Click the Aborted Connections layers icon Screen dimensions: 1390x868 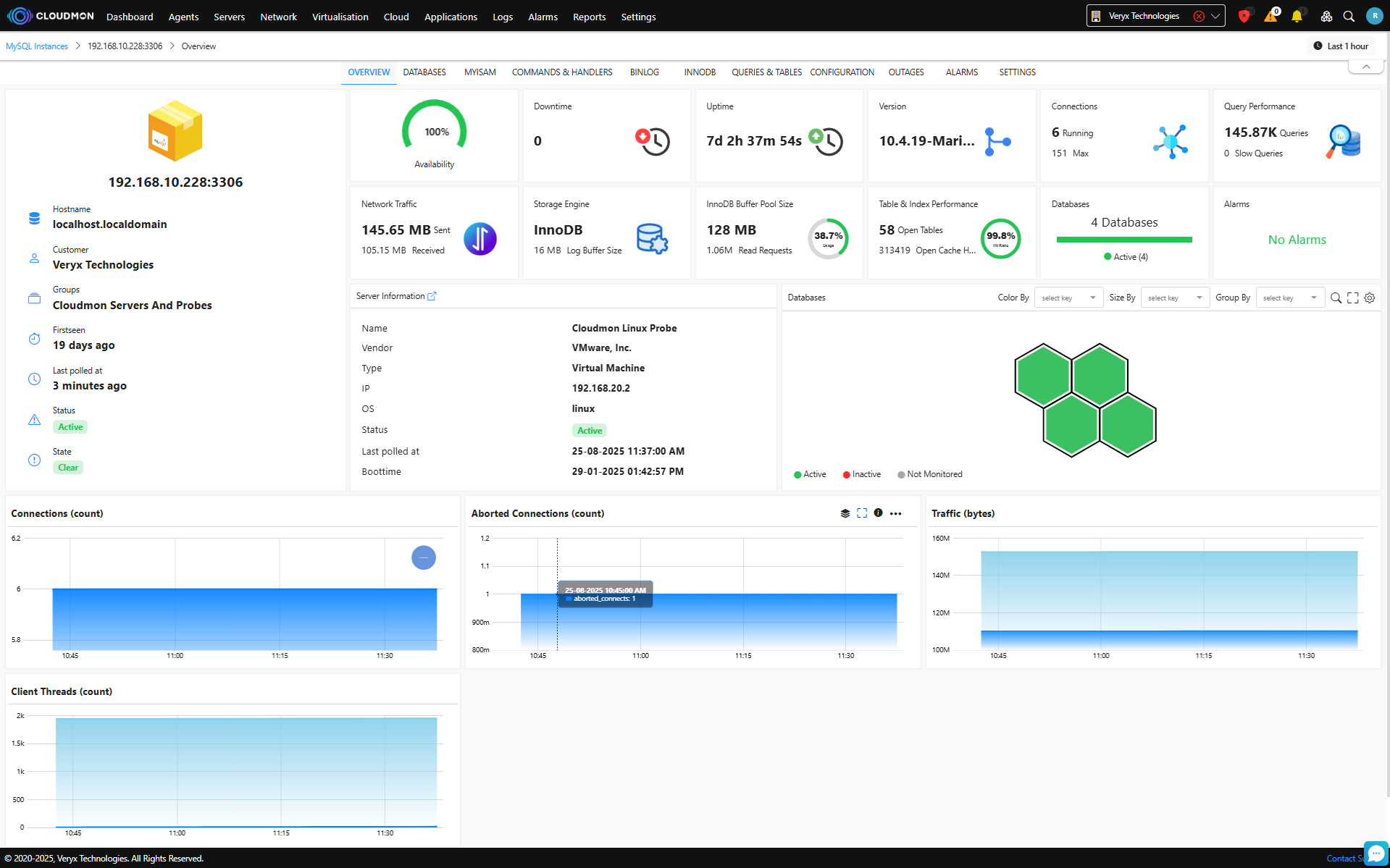click(x=845, y=513)
